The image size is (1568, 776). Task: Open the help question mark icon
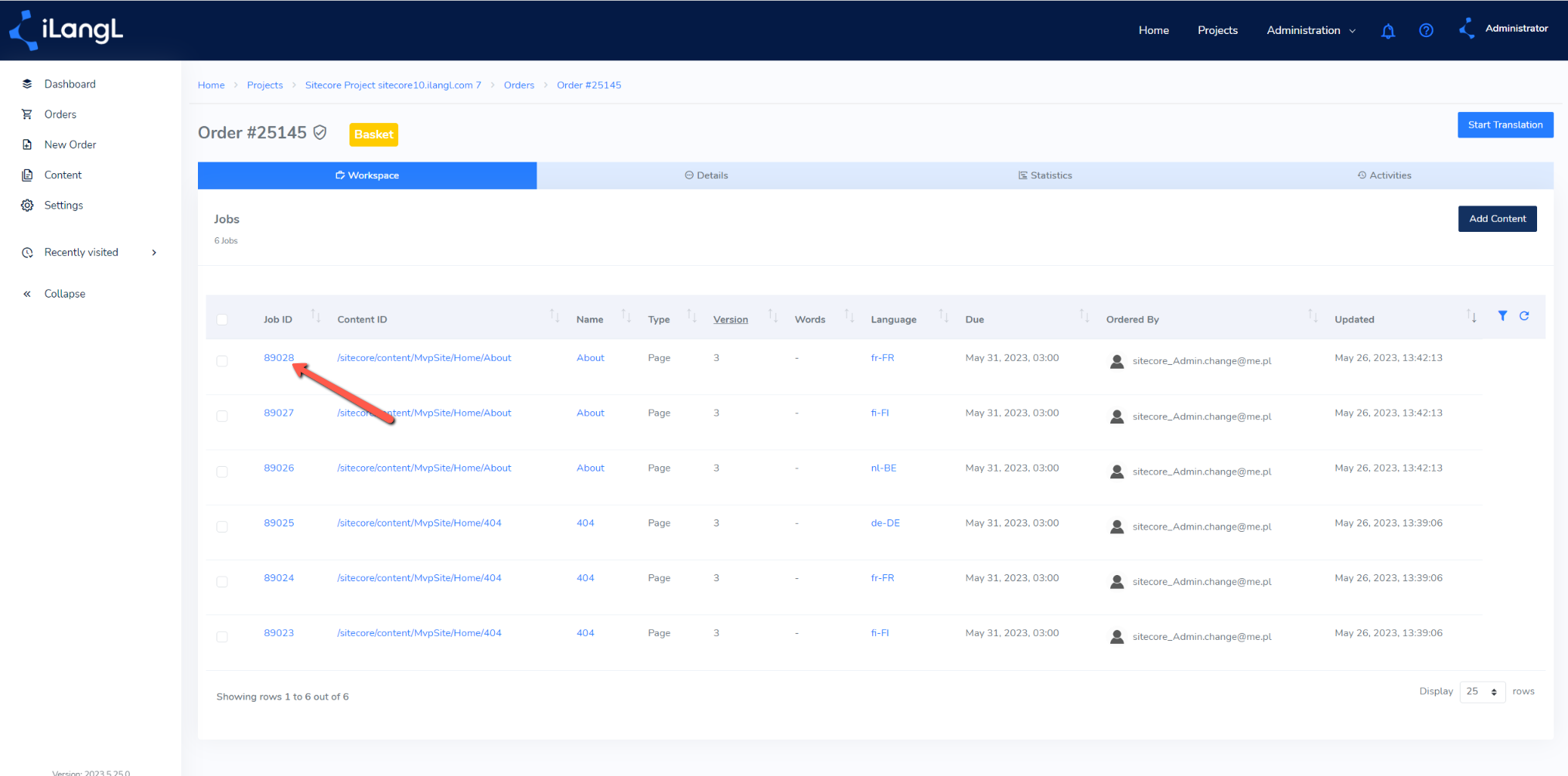pos(1427,30)
